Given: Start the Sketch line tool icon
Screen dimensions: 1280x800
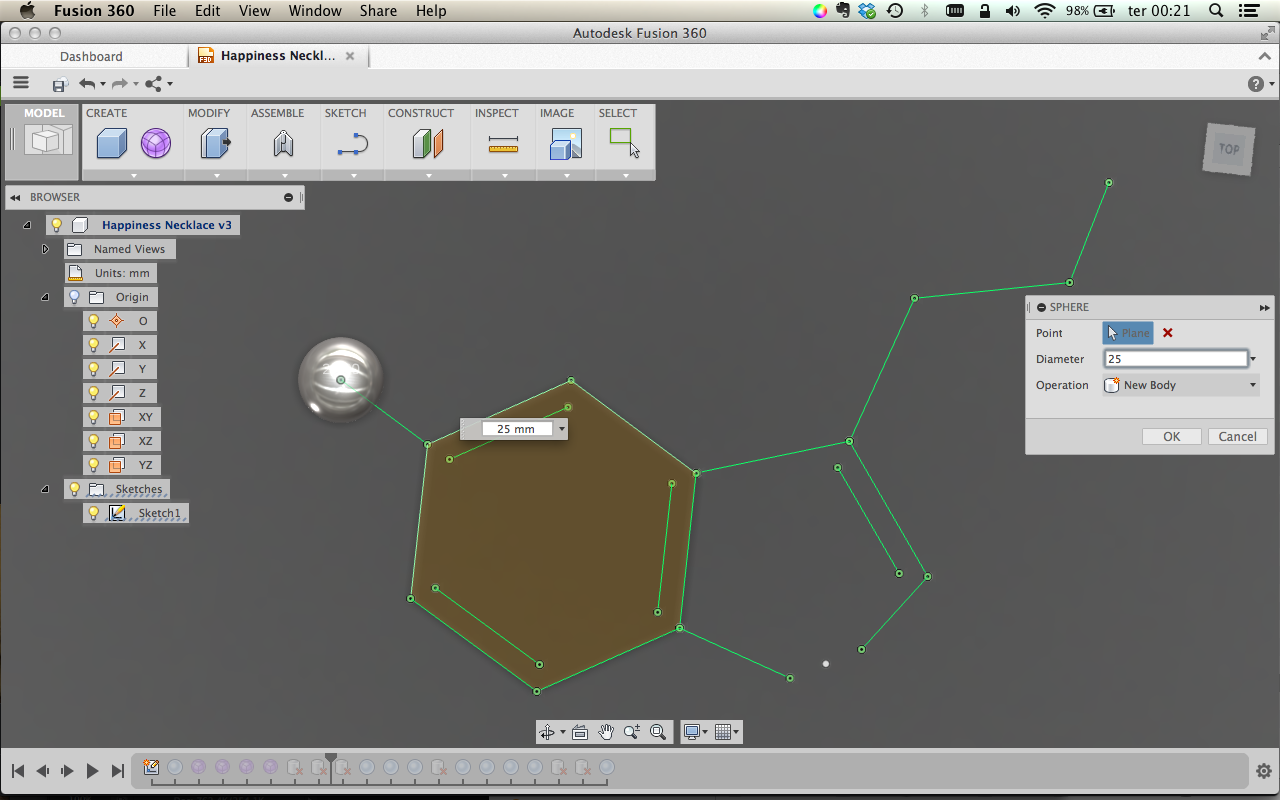Looking at the screenshot, I should coord(352,145).
